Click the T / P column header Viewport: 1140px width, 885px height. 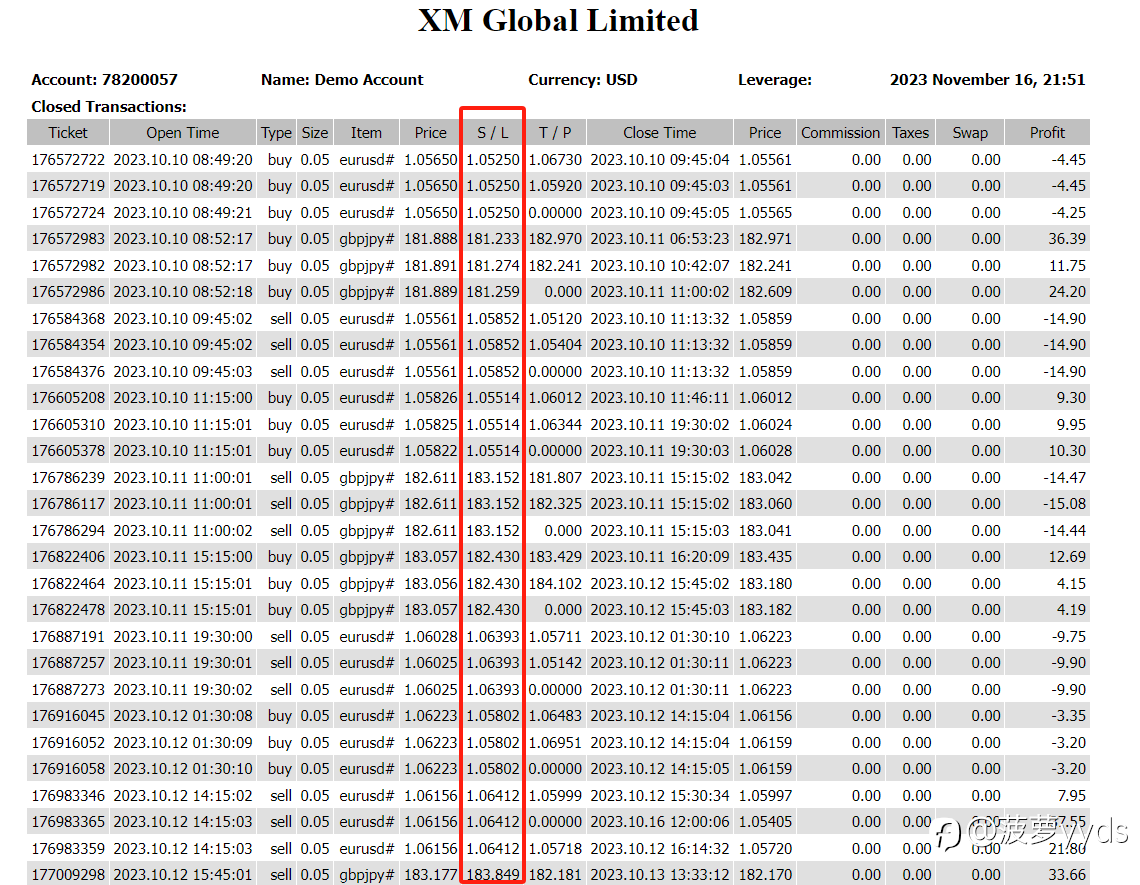click(x=555, y=132)
